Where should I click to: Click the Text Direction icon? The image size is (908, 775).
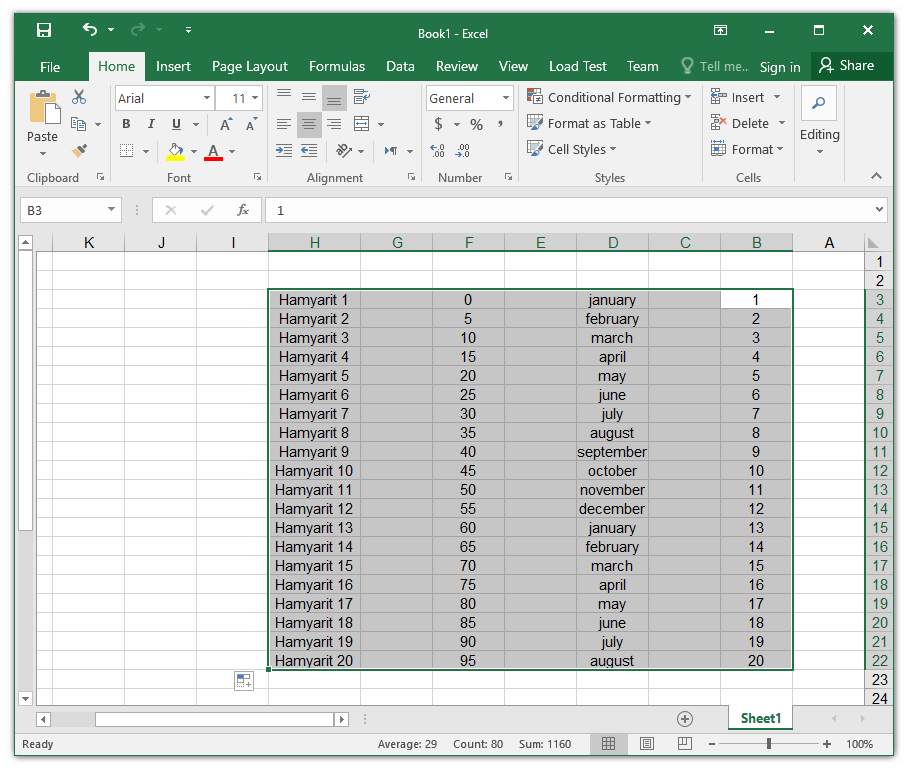pos(391,151)
